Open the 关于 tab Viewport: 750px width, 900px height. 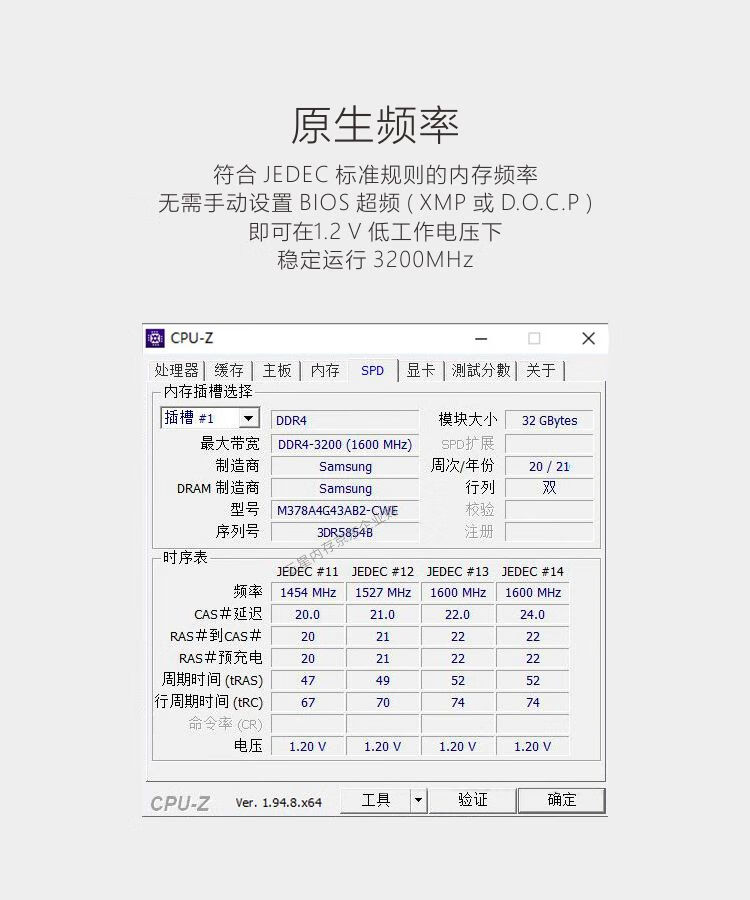541,370
